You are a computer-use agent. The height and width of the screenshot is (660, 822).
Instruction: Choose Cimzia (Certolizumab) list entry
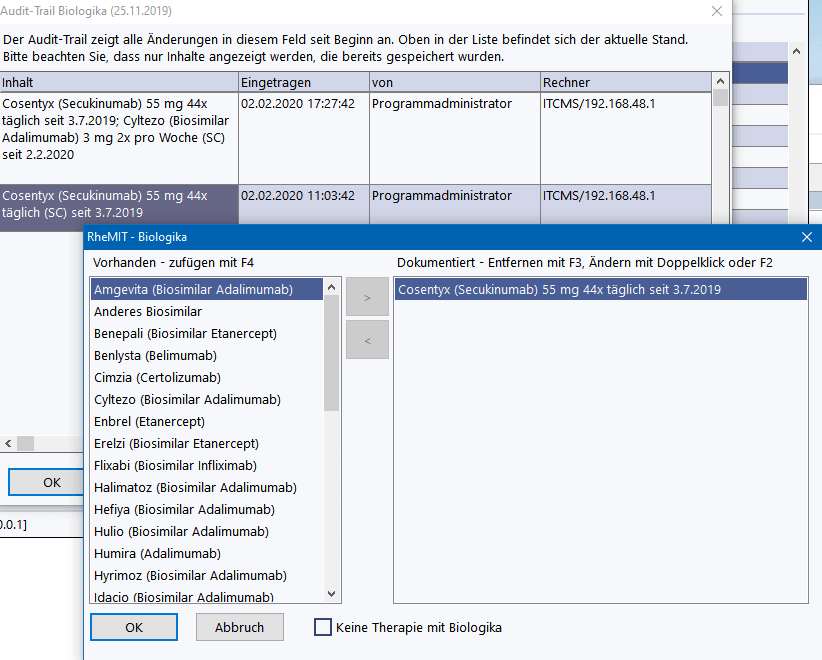(x=157, y=378)
